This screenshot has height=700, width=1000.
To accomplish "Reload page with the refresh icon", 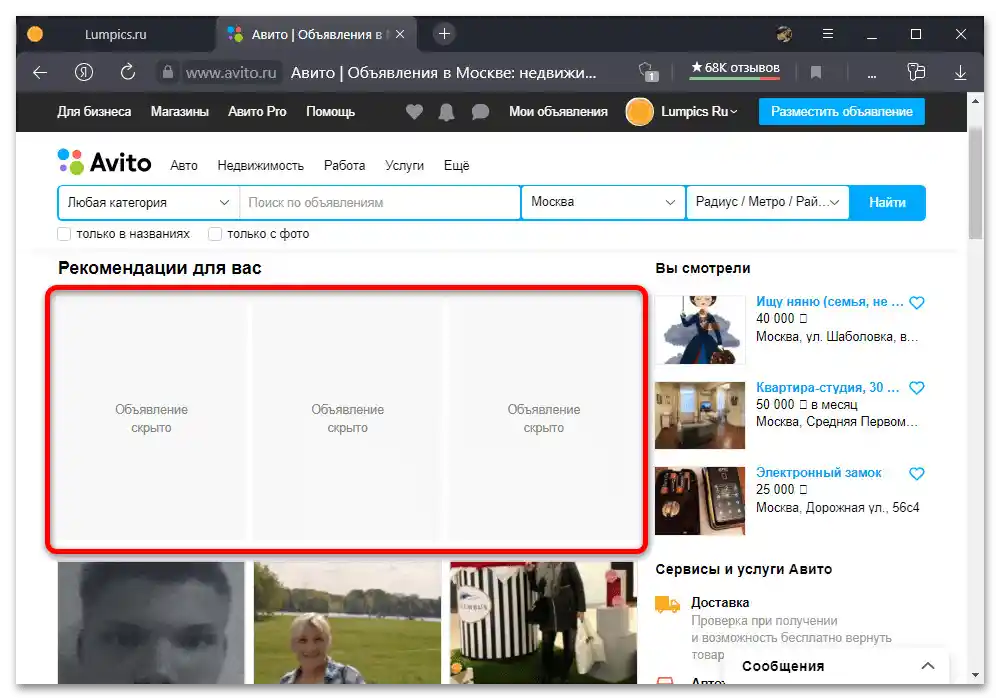I will (128, 72).
